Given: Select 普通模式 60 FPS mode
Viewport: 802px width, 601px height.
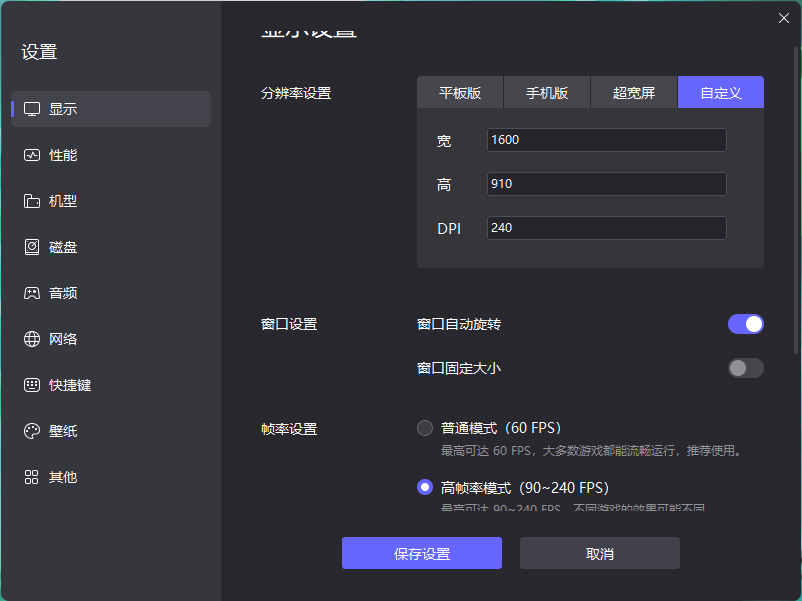Looking at the screenshot, I should [x=424, y=427].
